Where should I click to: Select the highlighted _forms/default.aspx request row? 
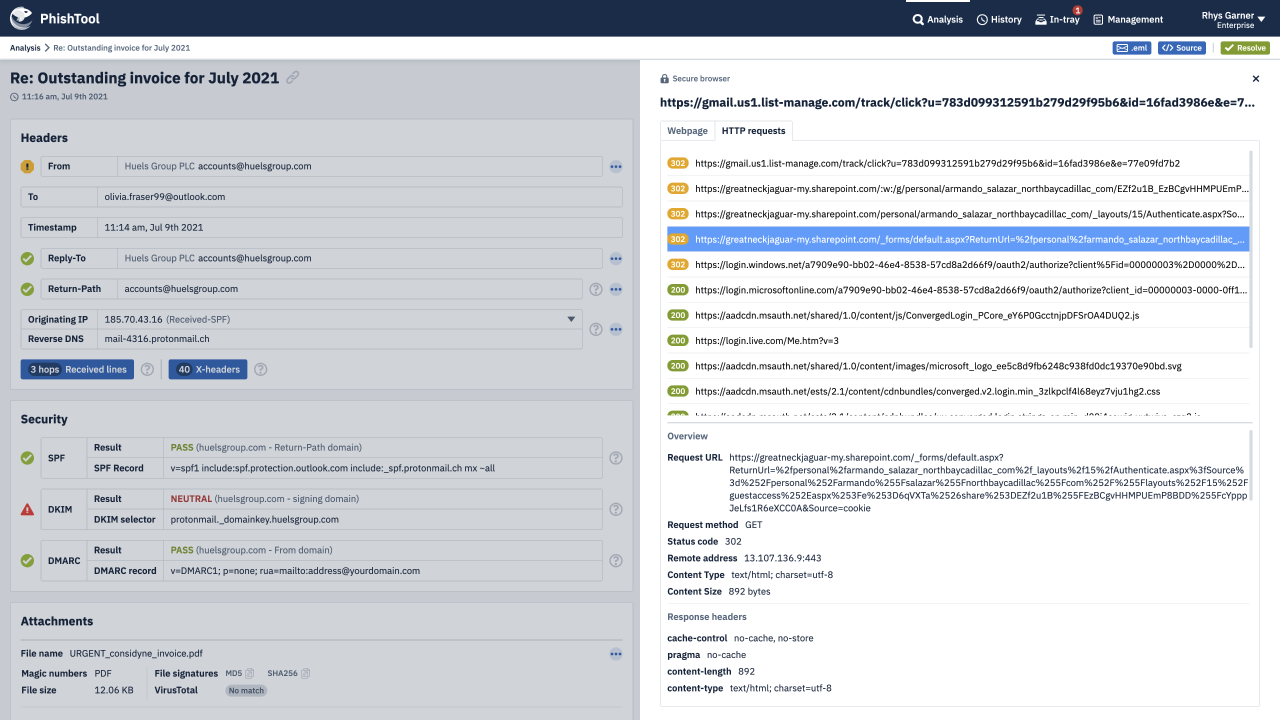pos(958,239)
